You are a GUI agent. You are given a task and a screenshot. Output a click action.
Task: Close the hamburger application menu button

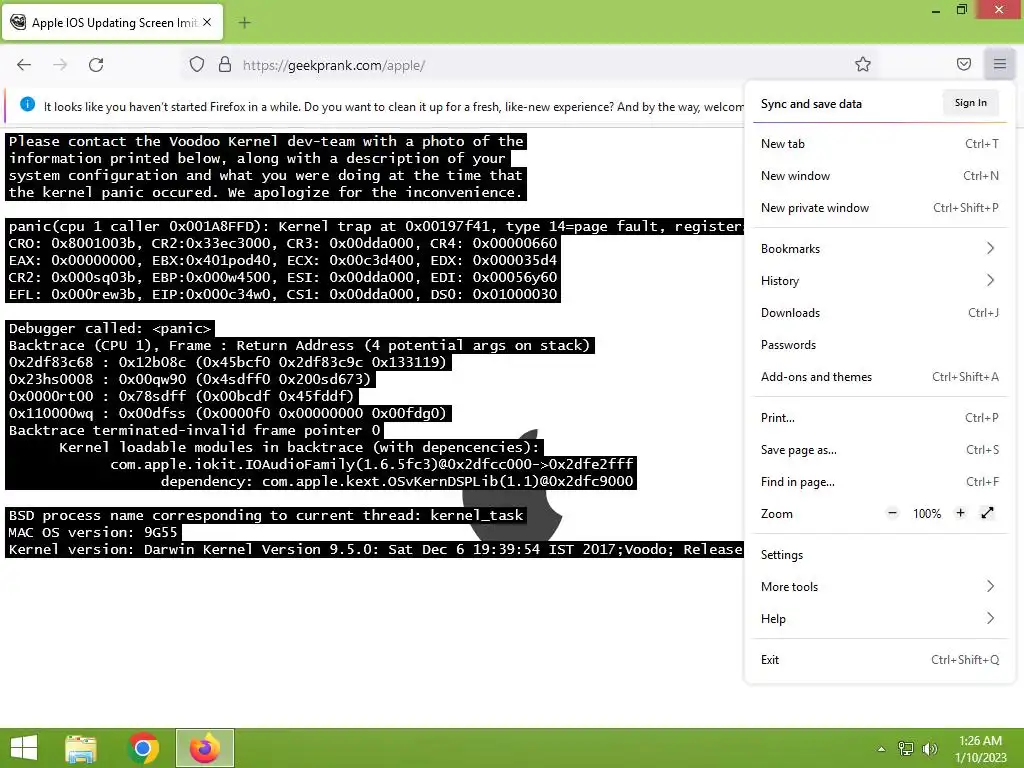tap(1000, 64)
